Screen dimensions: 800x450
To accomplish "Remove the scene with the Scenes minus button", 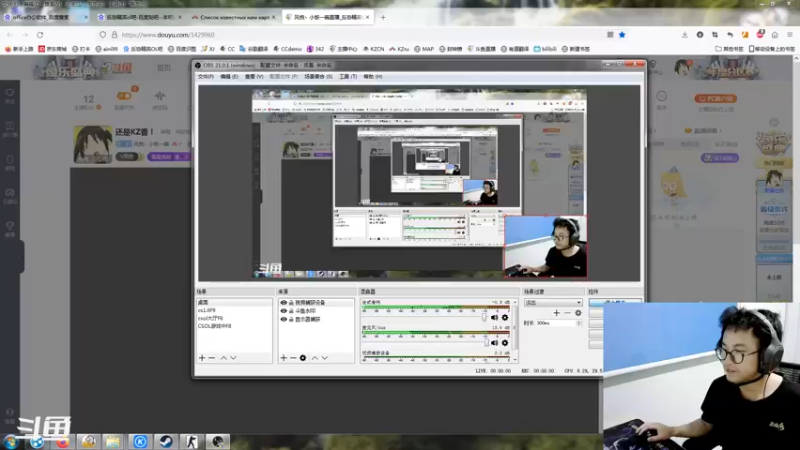I will point(212,358).
